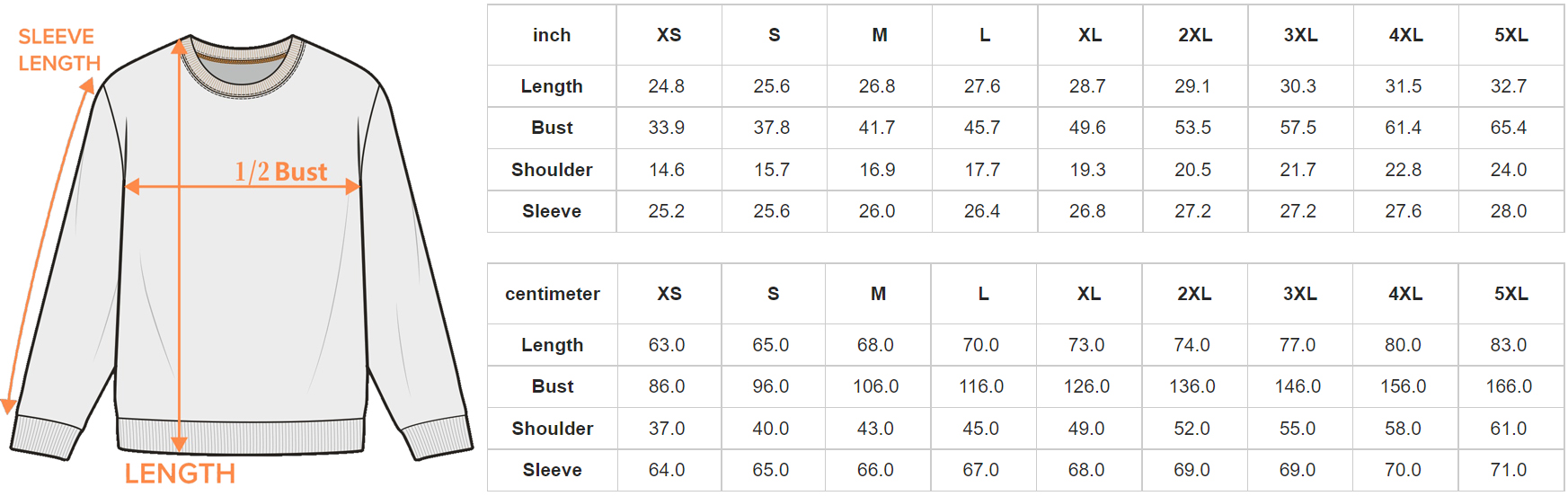The height and width of the screenshot is (496, 1568).
Task: Click the orange "LENGTH" label below sweatshirt
Action: (x=180, y=474)
